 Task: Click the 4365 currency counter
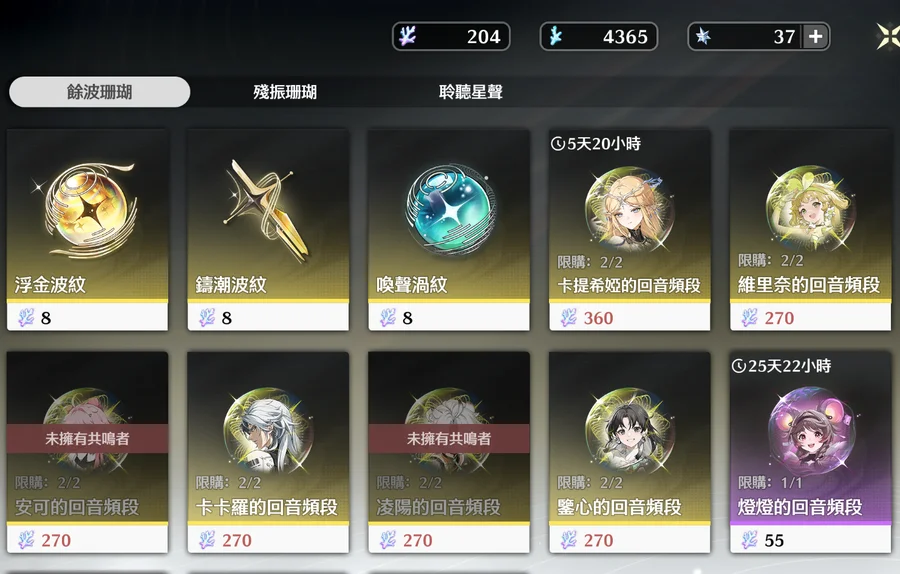(x=599, y=37)
